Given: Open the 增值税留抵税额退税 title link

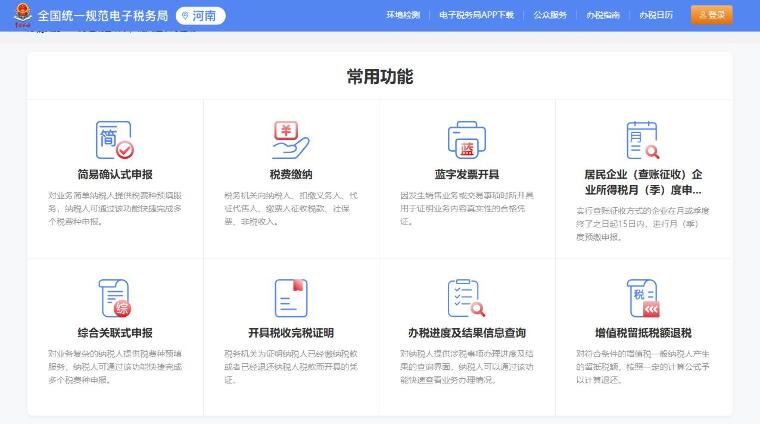Looking at the screenshot, I should coord(642,333).
